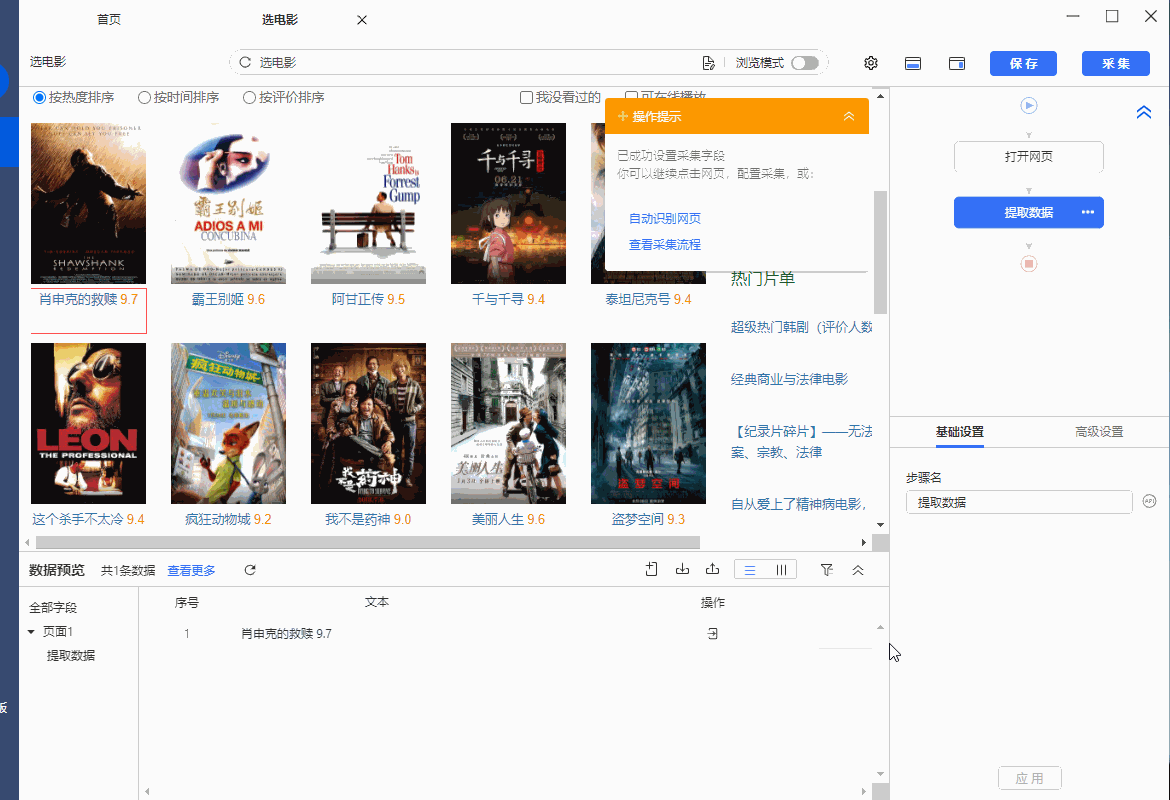The width and height of the screenshot is (1170, 800).
Task: Click the 步骤名 input field
Action: tap(1019, 502)
